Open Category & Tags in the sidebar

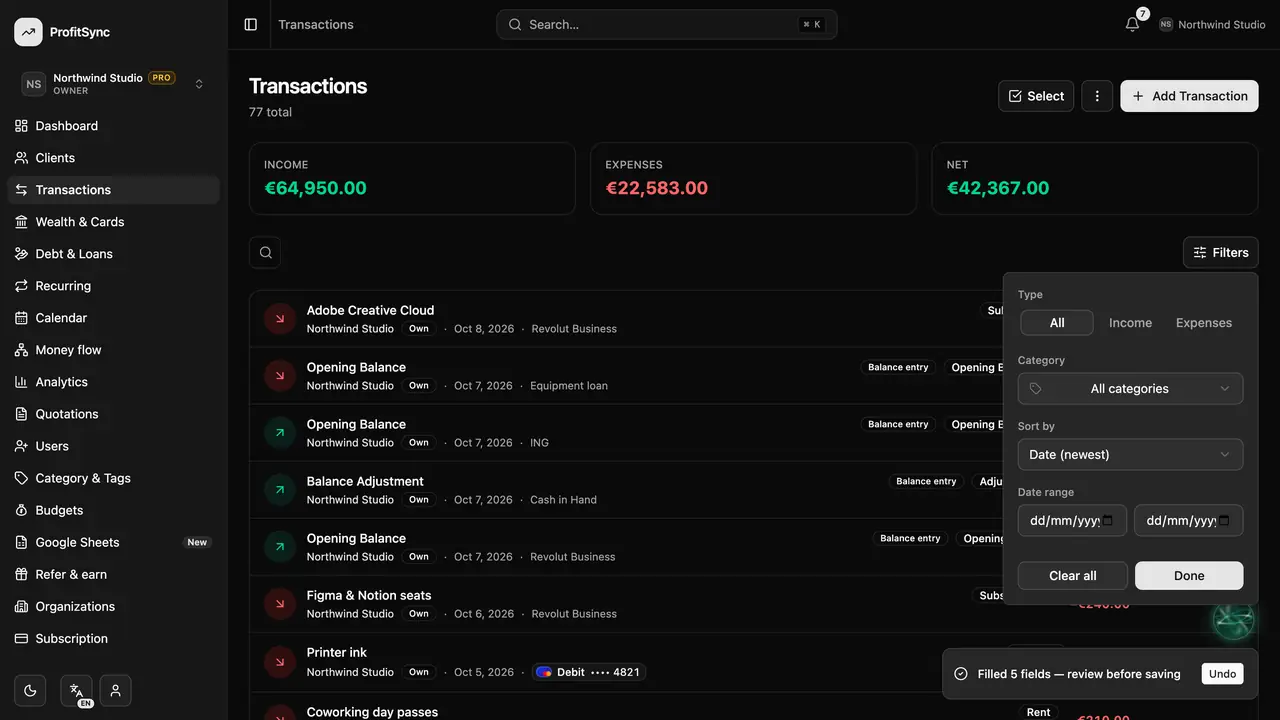(114, 478)
